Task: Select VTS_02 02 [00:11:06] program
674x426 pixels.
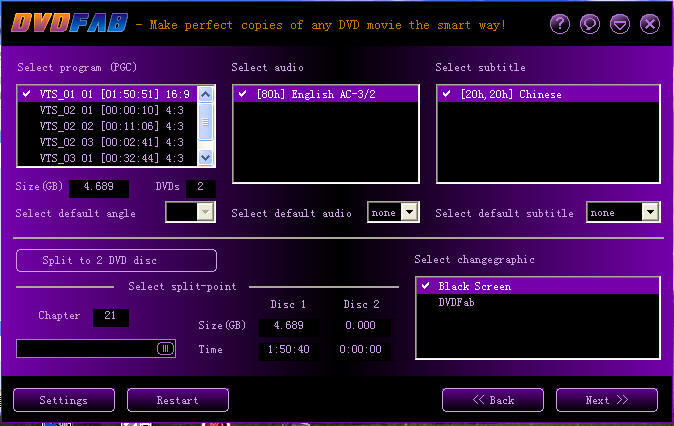Action: (x=107, y=126)
